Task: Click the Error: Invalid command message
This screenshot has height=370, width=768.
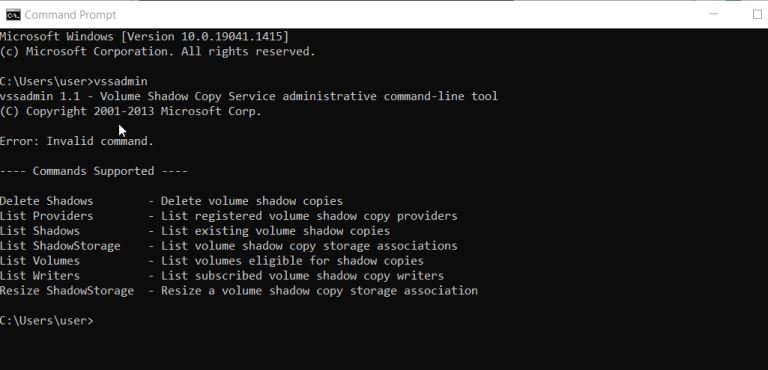Action: [76, 141]
